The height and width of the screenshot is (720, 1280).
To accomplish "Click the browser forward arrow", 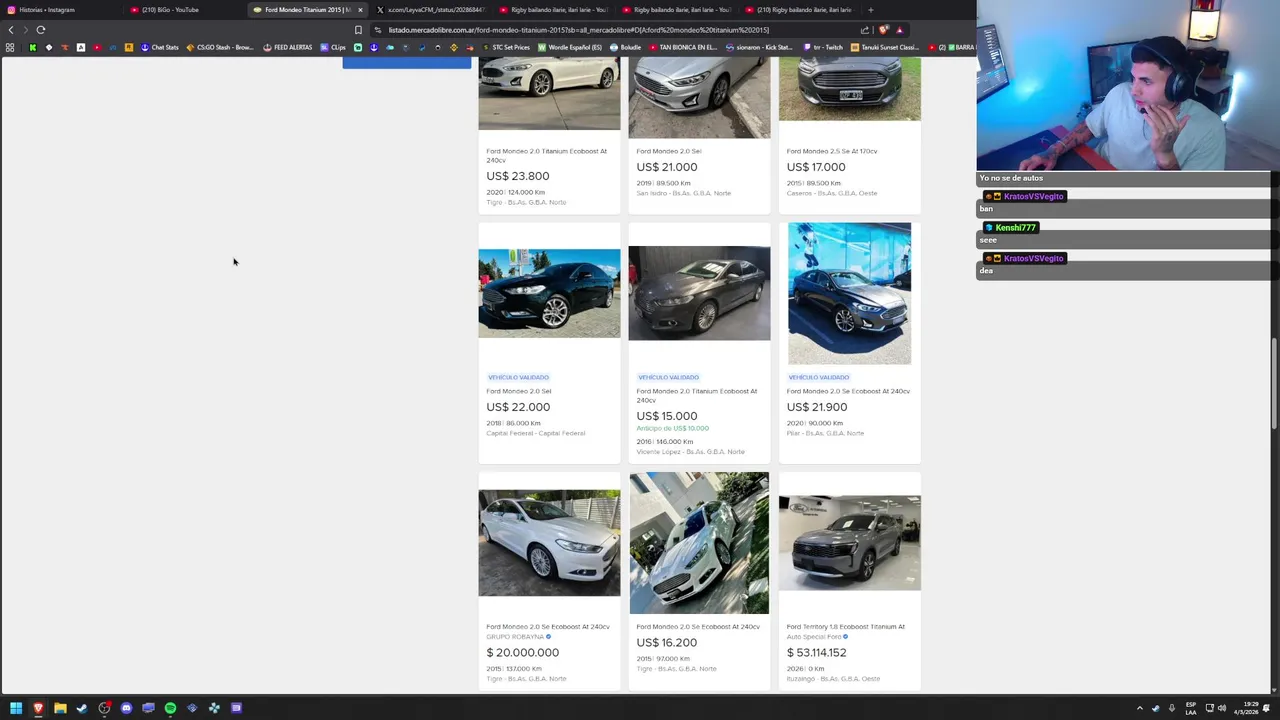I will 25,30.
